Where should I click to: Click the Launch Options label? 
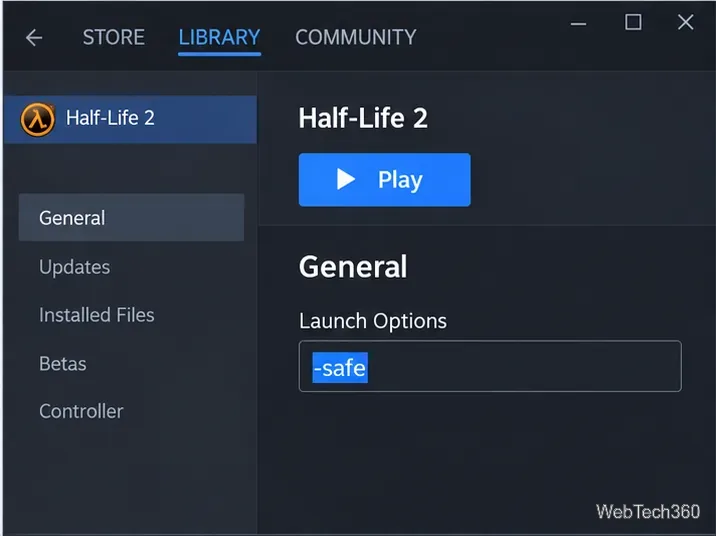373,321
